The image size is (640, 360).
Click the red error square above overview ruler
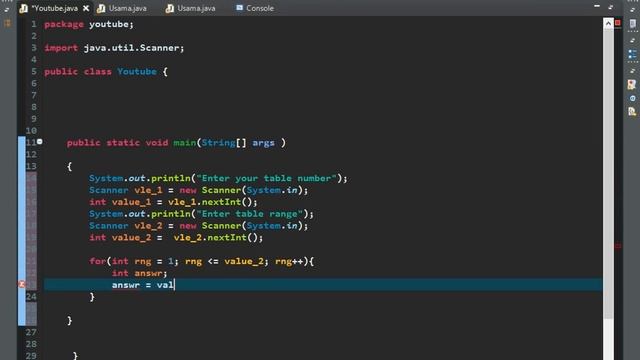coord(618,23)
